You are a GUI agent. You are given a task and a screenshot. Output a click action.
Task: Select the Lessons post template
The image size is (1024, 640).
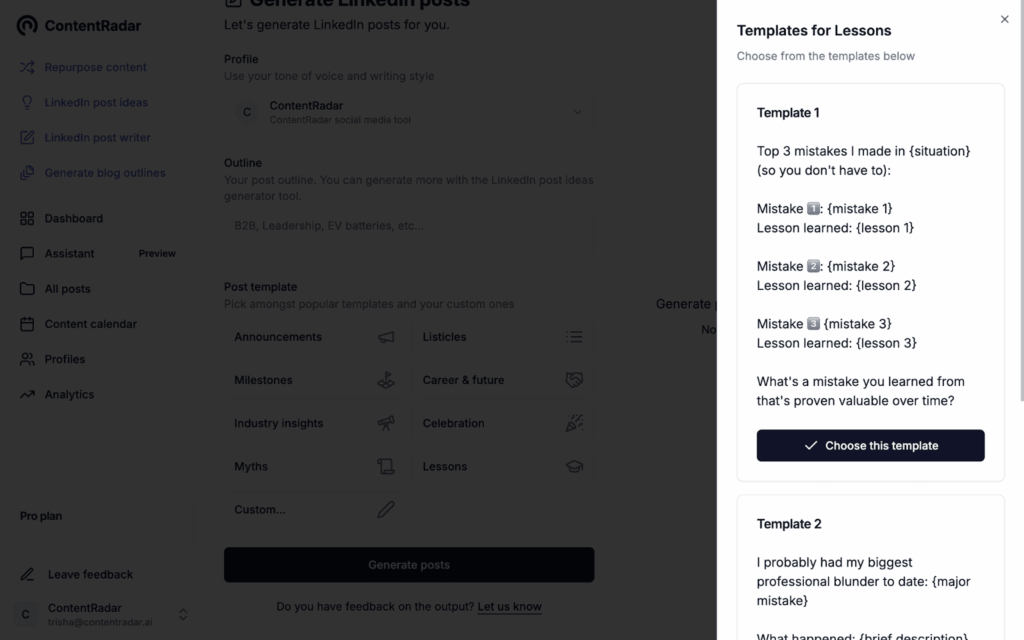[502, 466]
